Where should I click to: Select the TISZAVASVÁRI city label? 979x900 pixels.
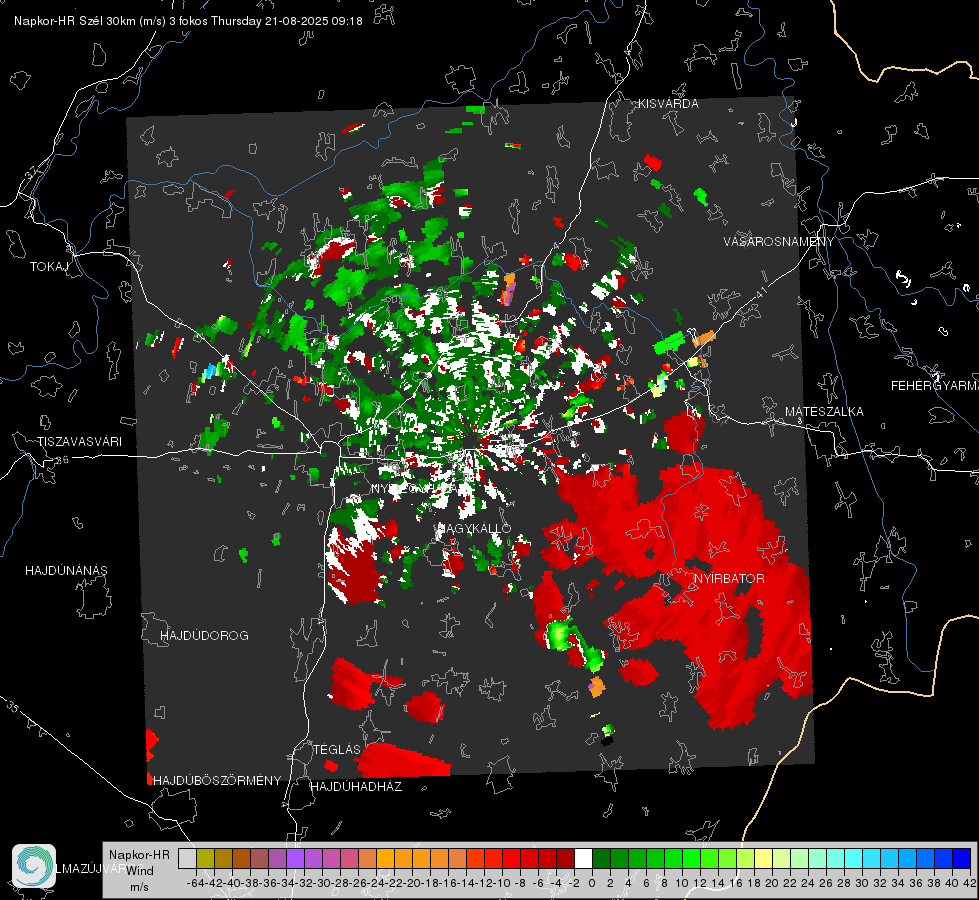(x=80, y=442)
